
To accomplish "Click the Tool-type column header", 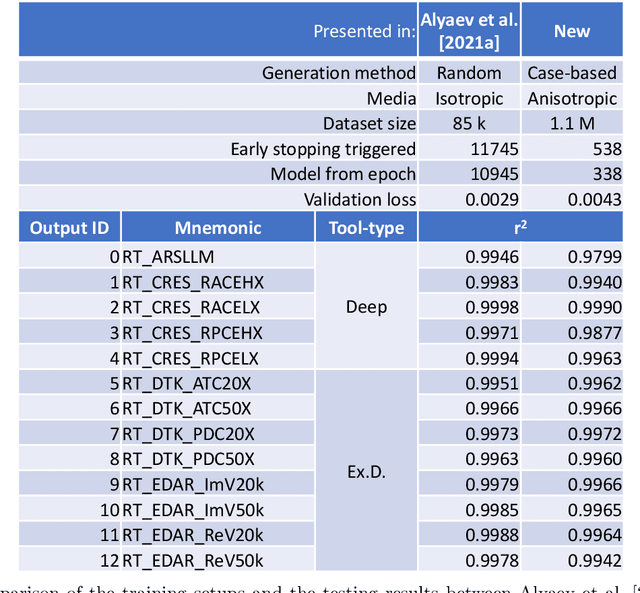I will (366, 228).
